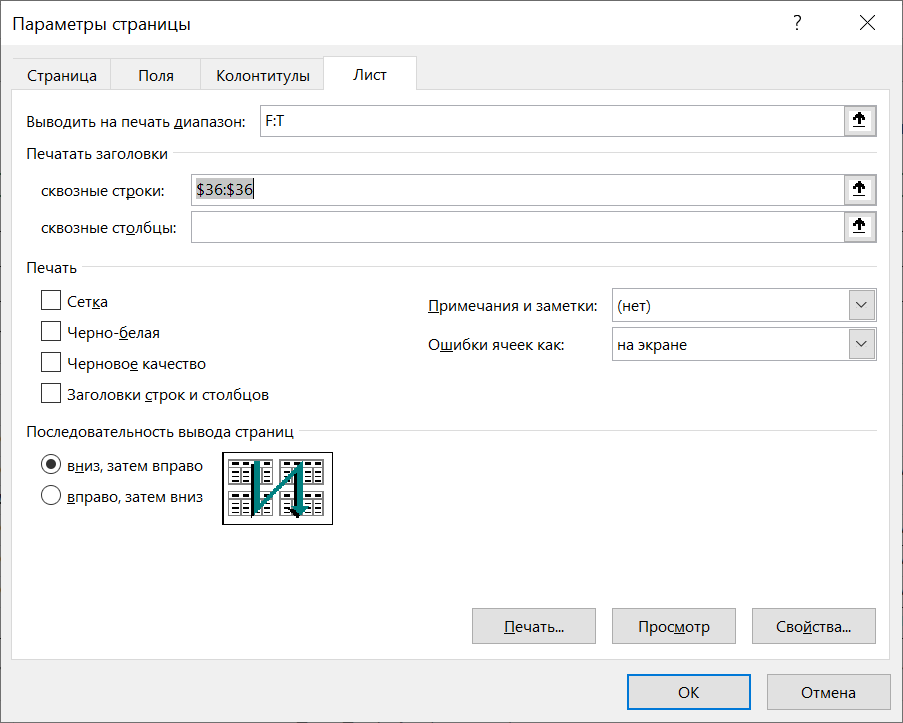Click the Печать... button
The width and height of the screenshot is (903, 723).
(x=534, y=626)
